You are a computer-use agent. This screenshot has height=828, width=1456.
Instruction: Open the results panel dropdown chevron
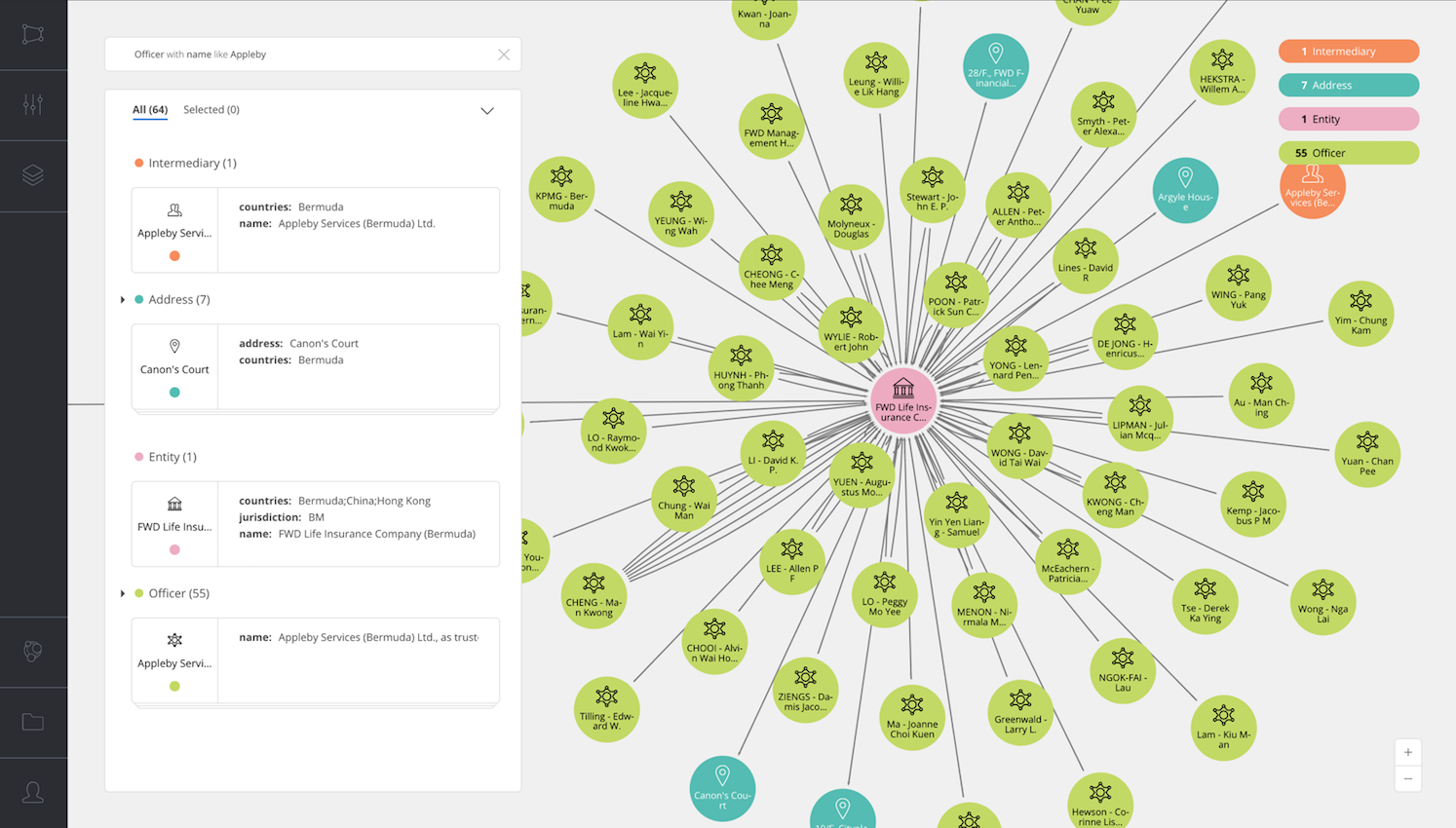(x=487, y=111)
